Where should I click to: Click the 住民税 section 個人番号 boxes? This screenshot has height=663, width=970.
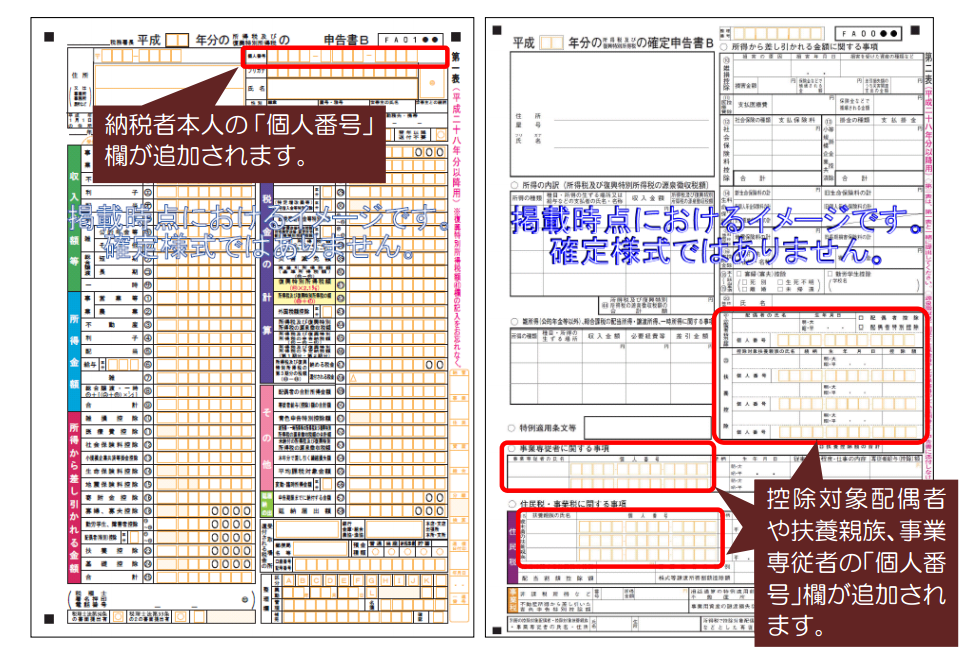click(649, 541)
